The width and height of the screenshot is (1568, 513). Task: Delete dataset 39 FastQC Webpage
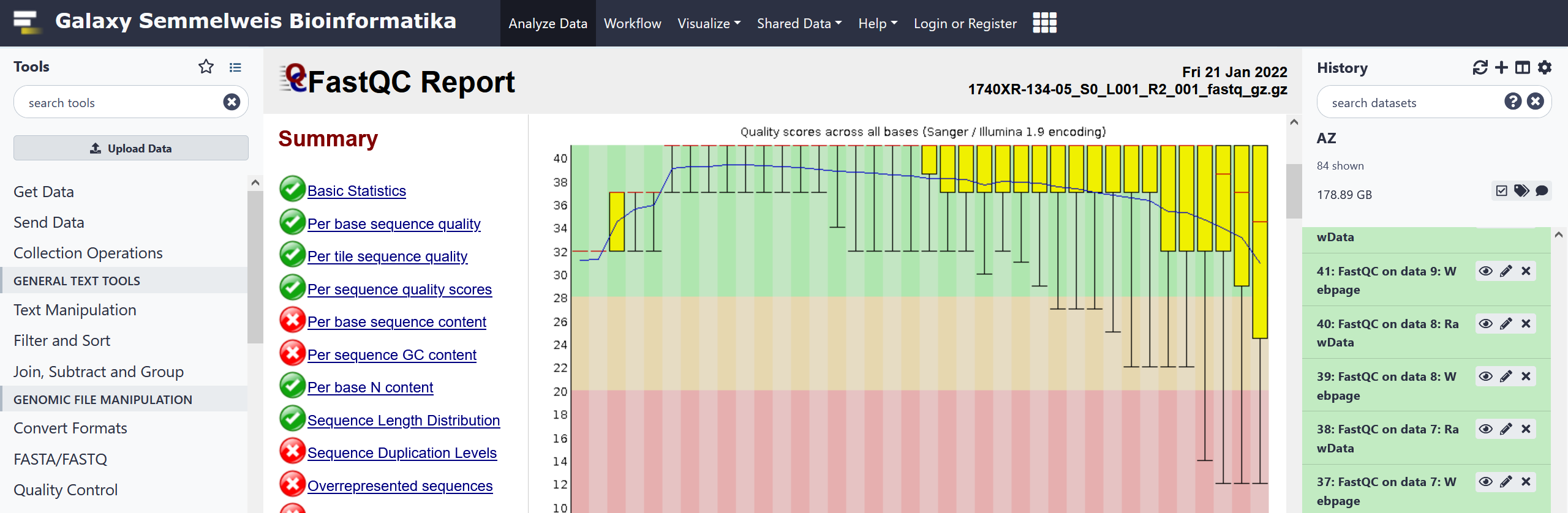coord(1526,376)
